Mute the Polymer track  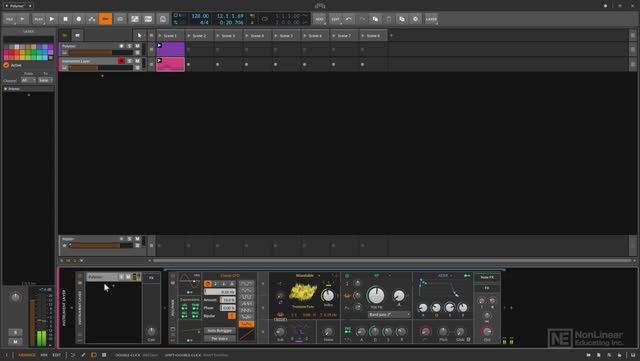[x=138, y=46]
